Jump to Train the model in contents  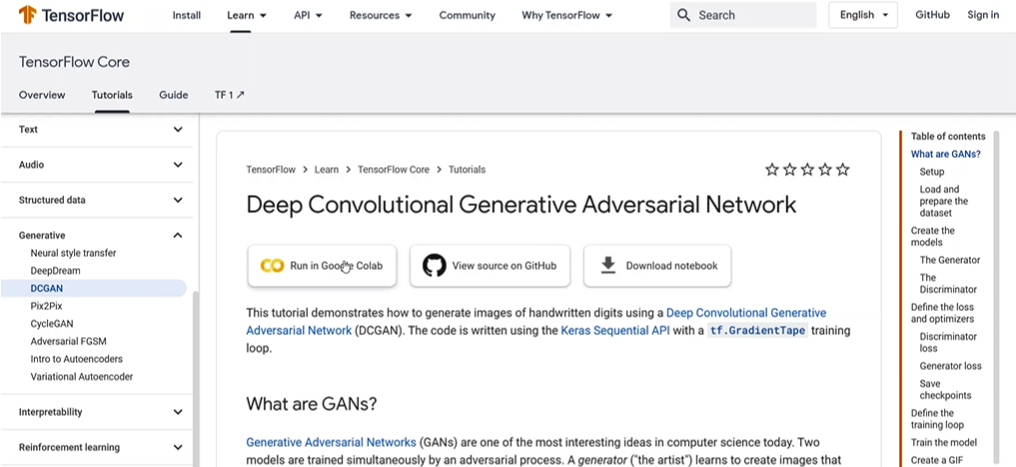[x=943, y=442]
